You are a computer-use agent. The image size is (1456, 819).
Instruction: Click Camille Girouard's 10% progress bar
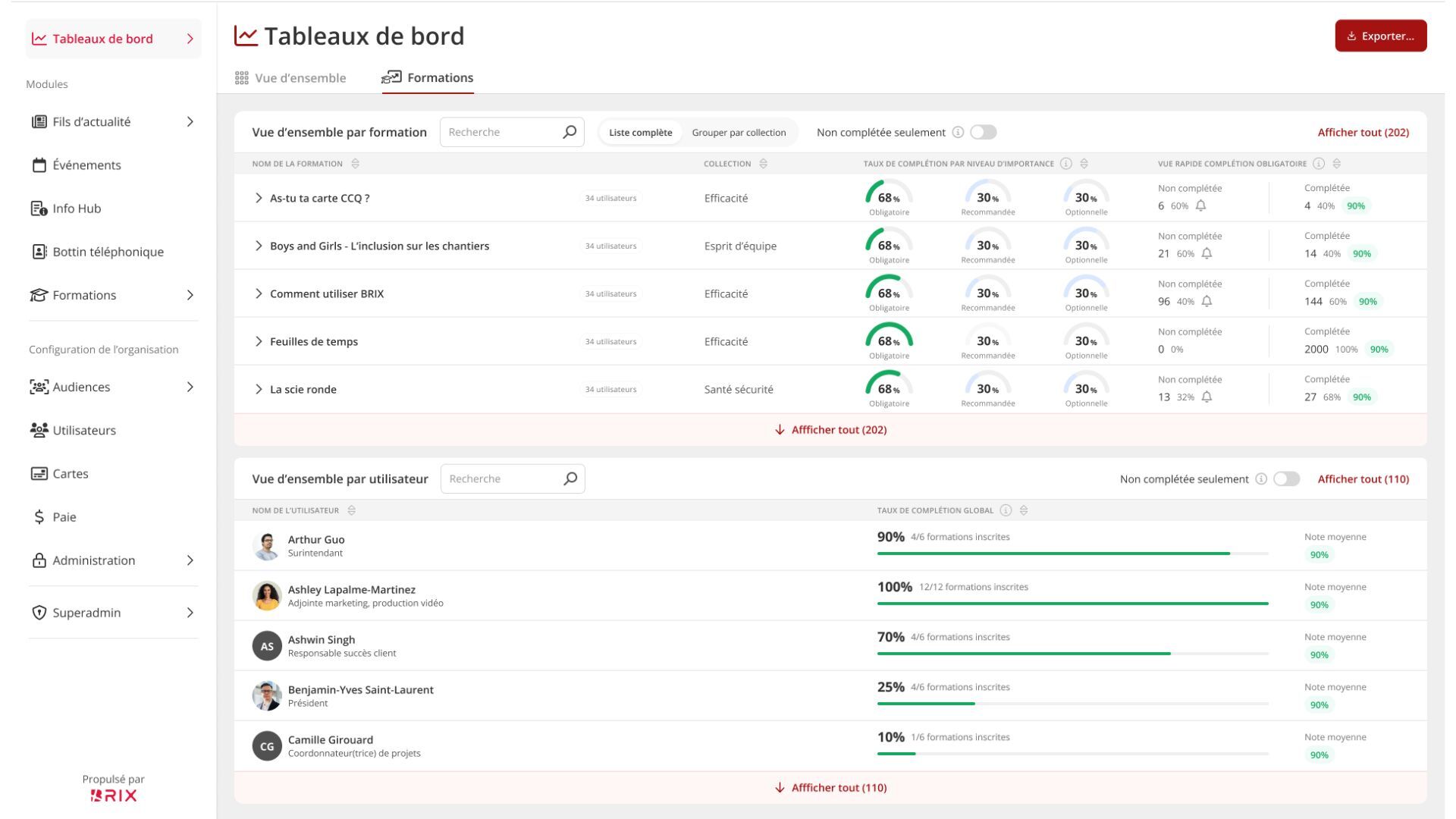(x=1073, y=754)
